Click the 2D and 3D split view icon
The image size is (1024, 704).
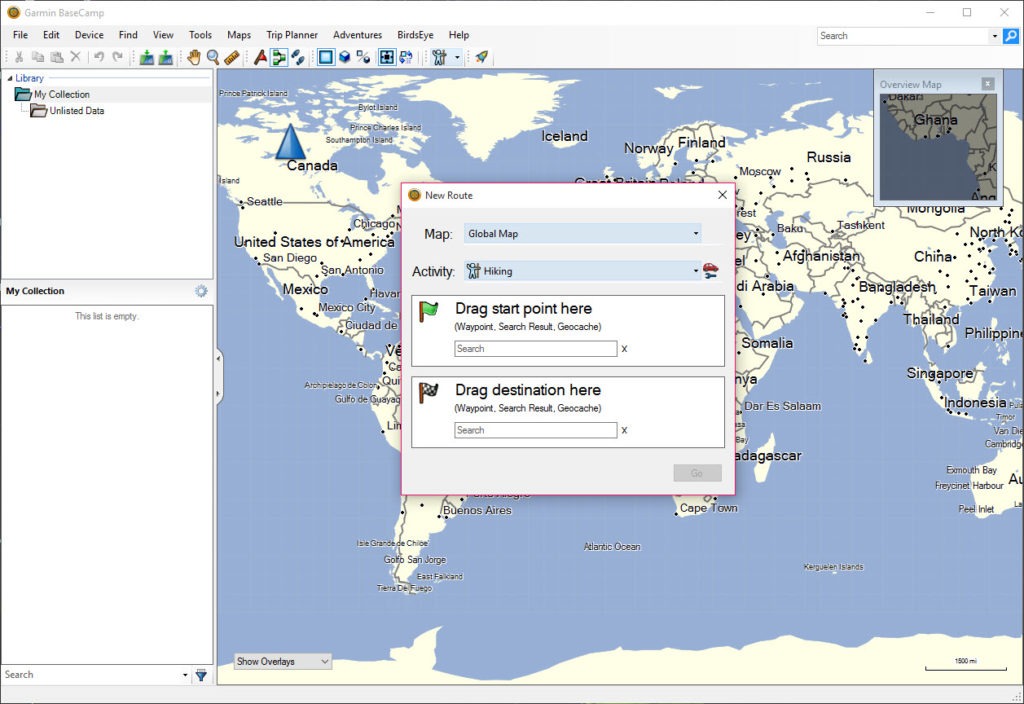[364, 57]
